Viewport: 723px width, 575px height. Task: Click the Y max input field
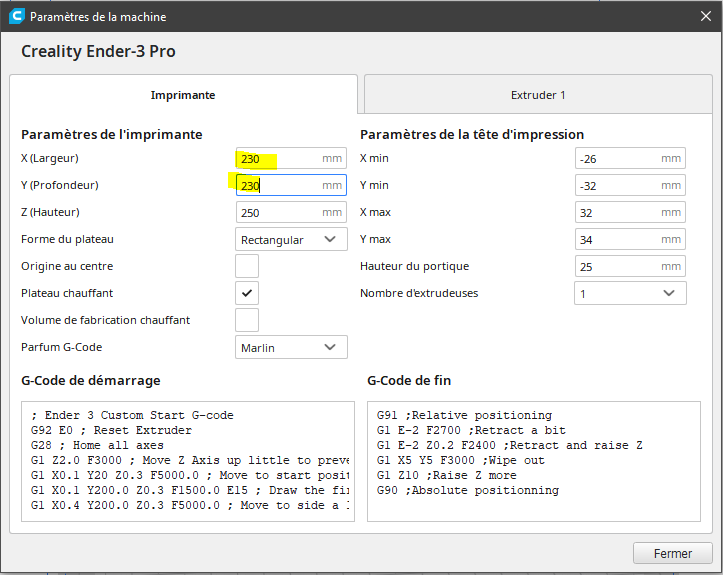click(630, 239)
